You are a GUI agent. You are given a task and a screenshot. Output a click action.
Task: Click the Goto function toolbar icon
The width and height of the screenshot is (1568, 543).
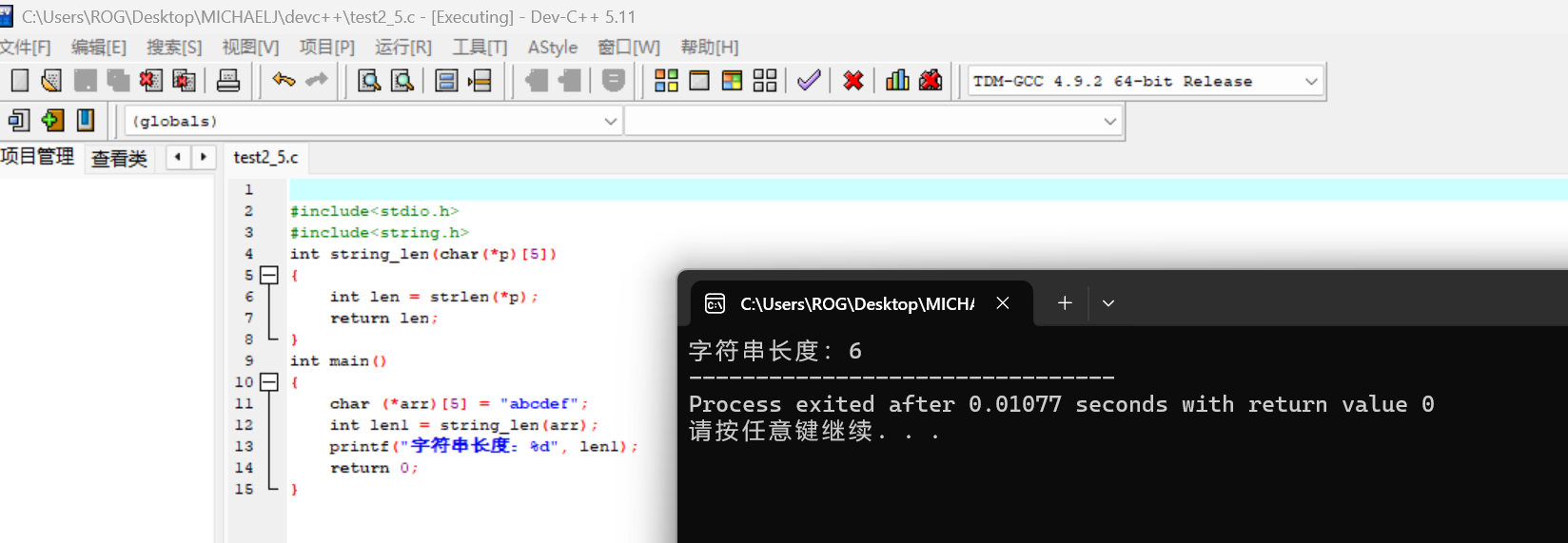pos(446,81)
